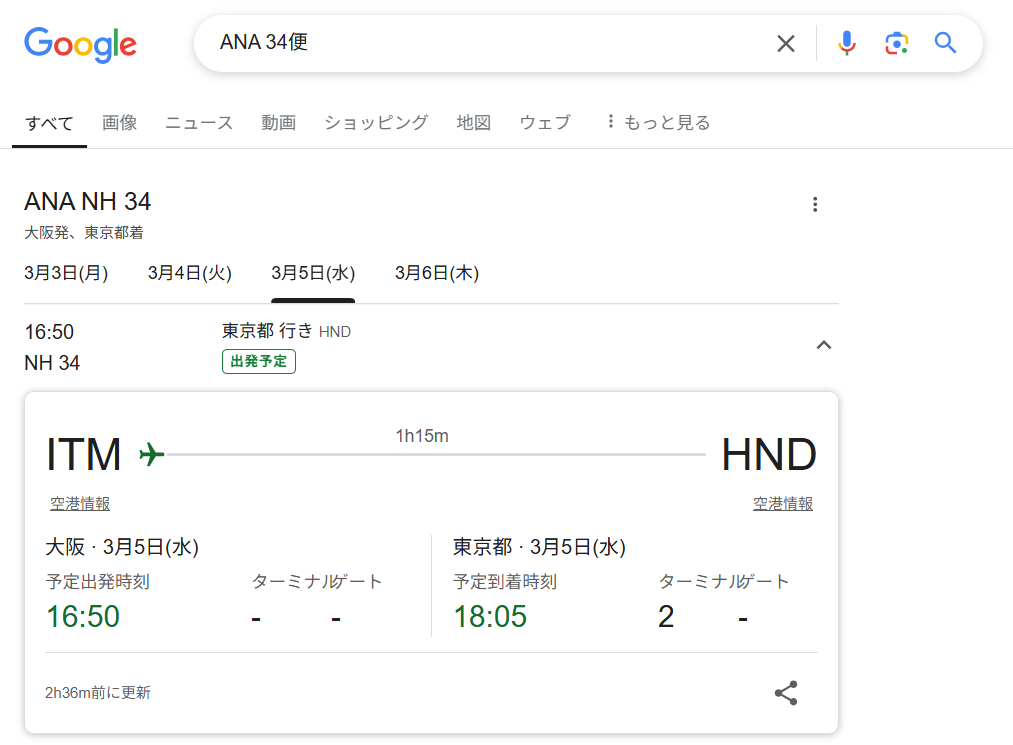This screenshot has width=1013, height=745.
Task: Share flight status with share icon
Action: click(x=786, y=693)
